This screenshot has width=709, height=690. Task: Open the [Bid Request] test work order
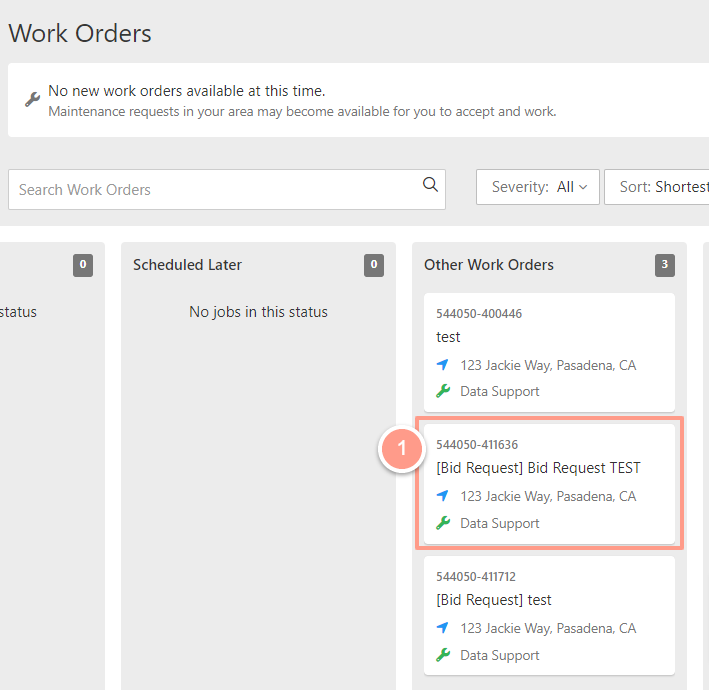[549, 615]
